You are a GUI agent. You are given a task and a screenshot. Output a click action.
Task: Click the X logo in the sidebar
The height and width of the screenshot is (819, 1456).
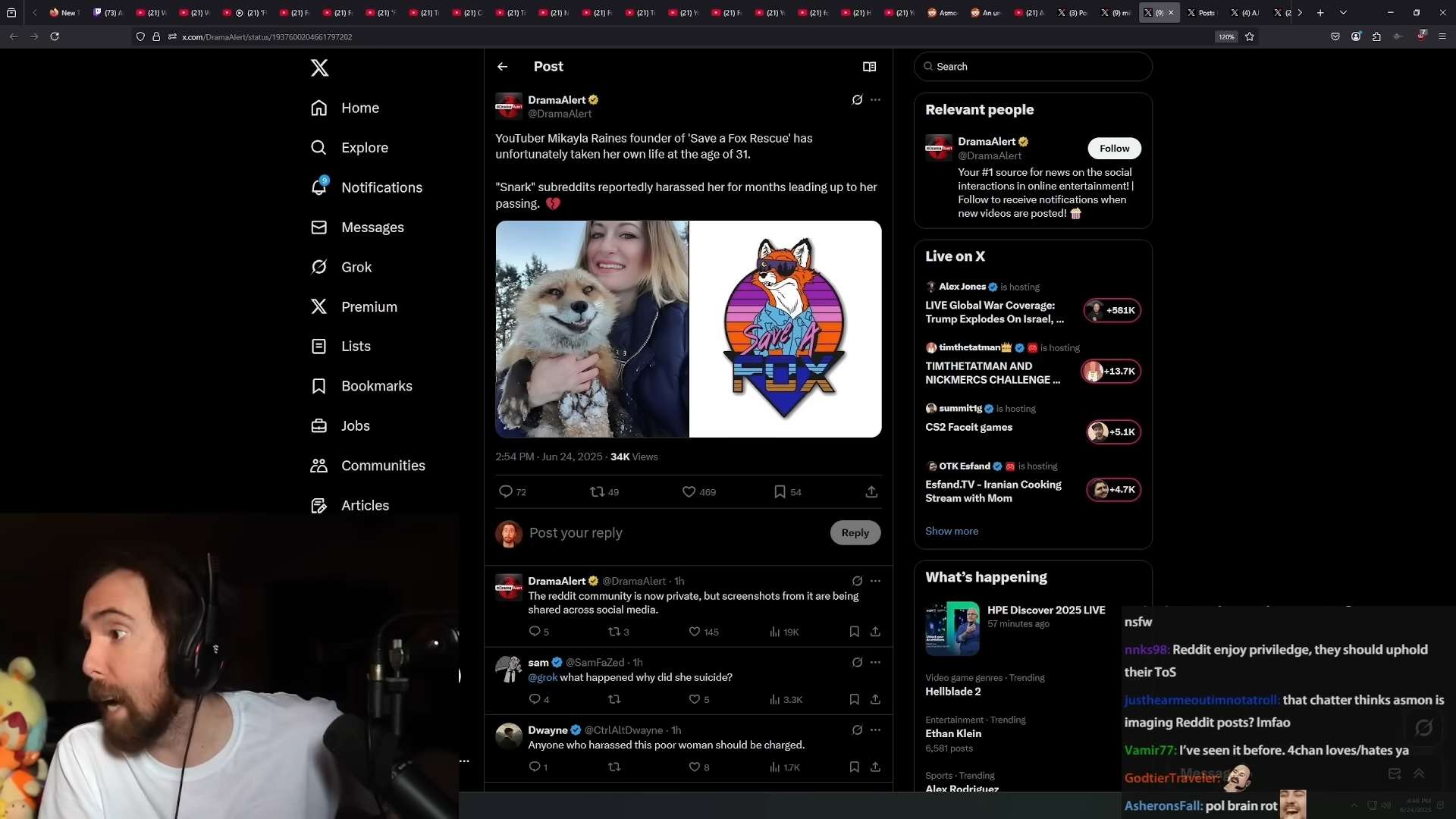(319, 67)
